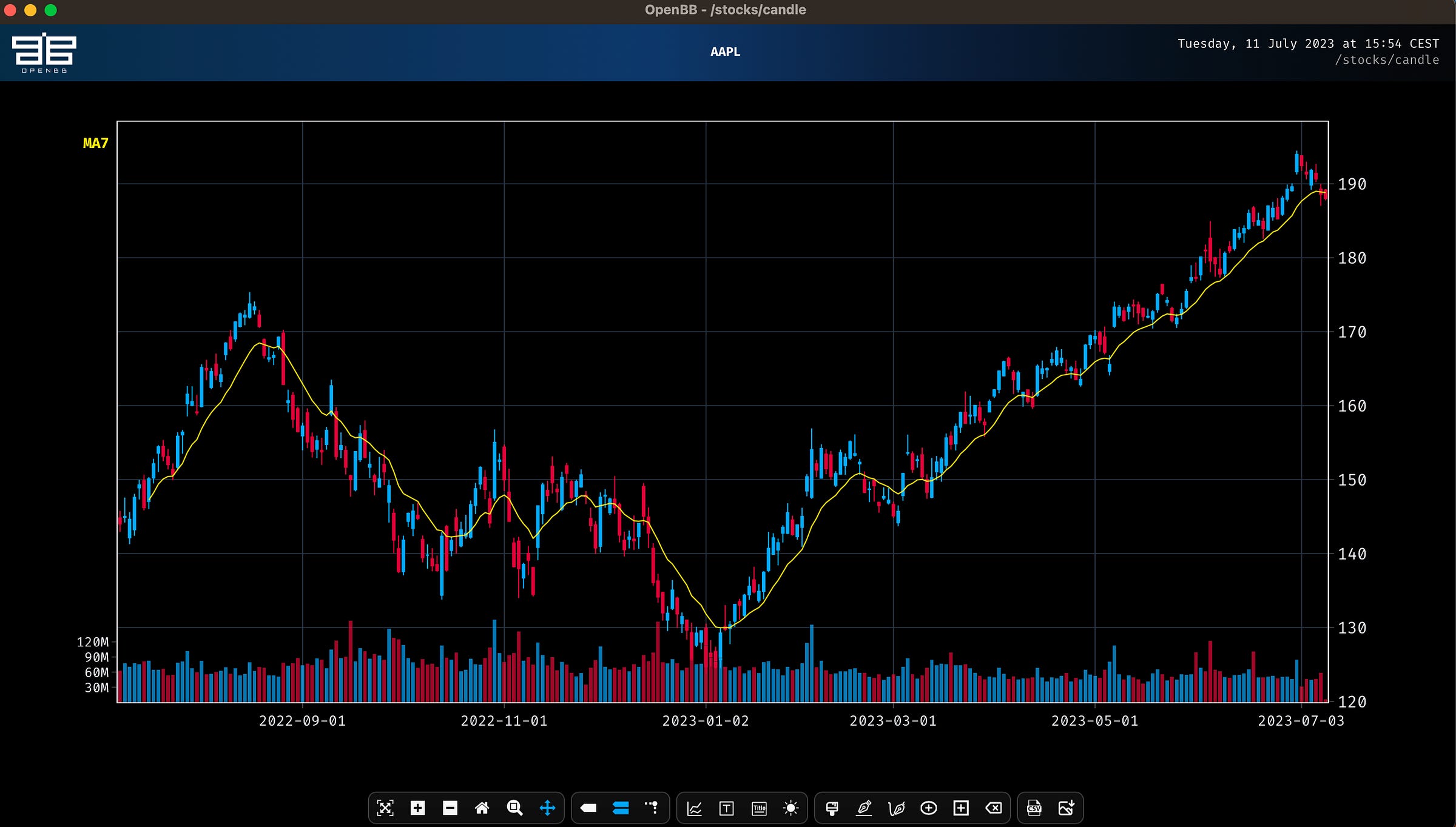Toggle the spike lines icon
This screenshot has height=827, width=1456.
(652, 808)
